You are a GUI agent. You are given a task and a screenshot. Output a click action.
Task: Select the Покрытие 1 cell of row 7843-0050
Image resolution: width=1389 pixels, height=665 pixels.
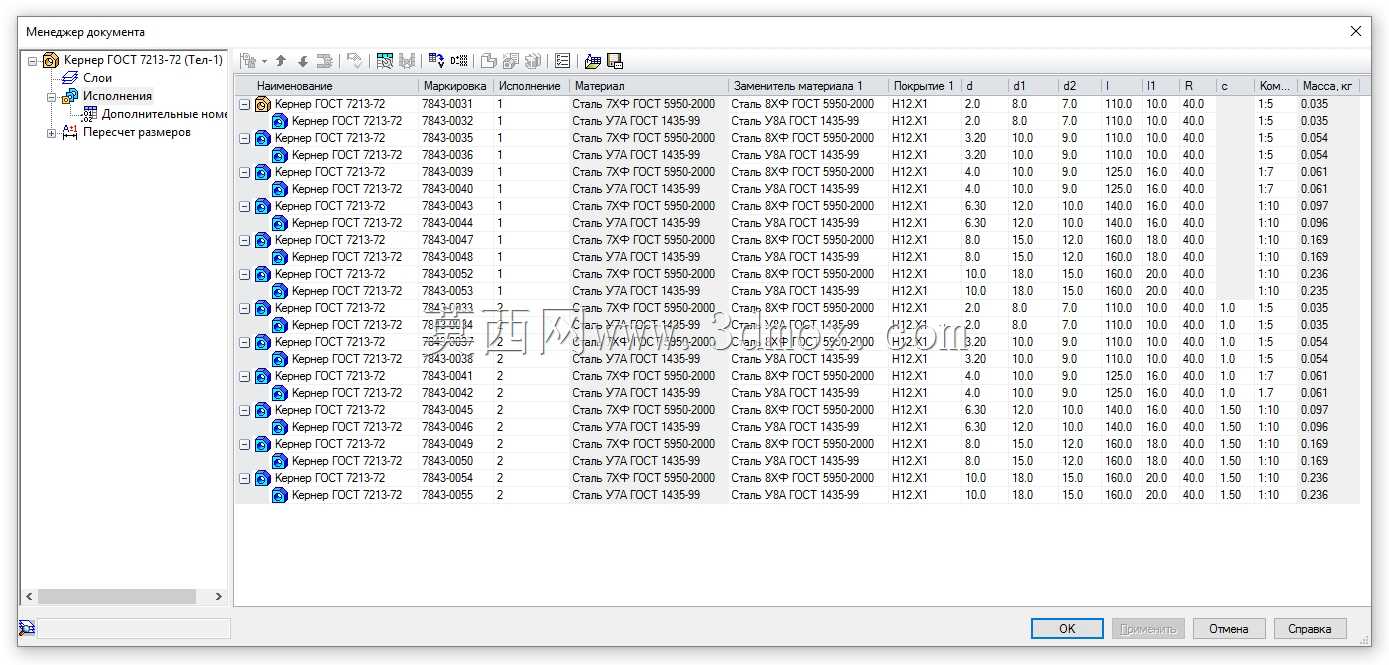tap(924, 461)
